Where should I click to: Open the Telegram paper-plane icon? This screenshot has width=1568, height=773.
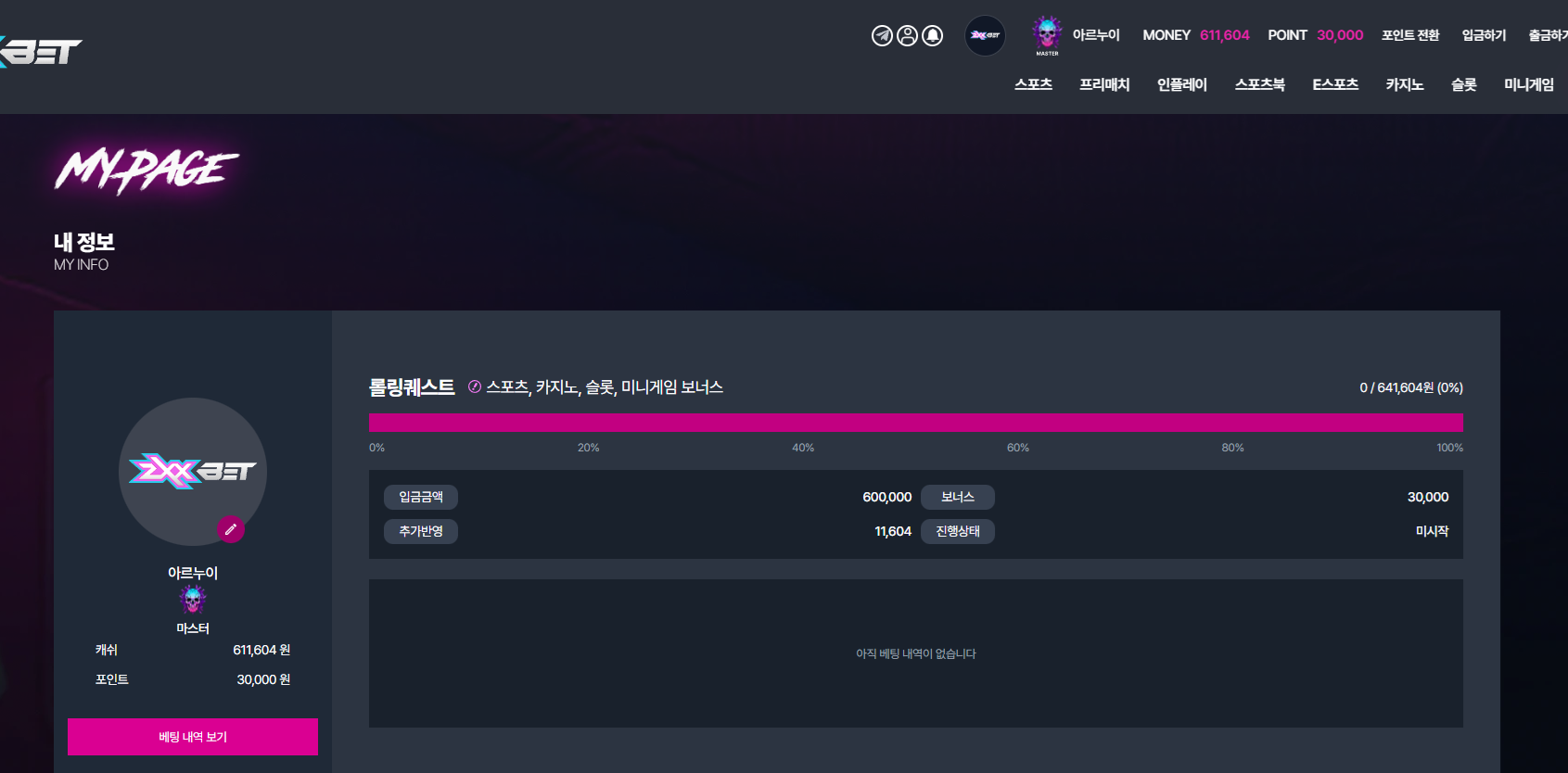tap(882, 35)
